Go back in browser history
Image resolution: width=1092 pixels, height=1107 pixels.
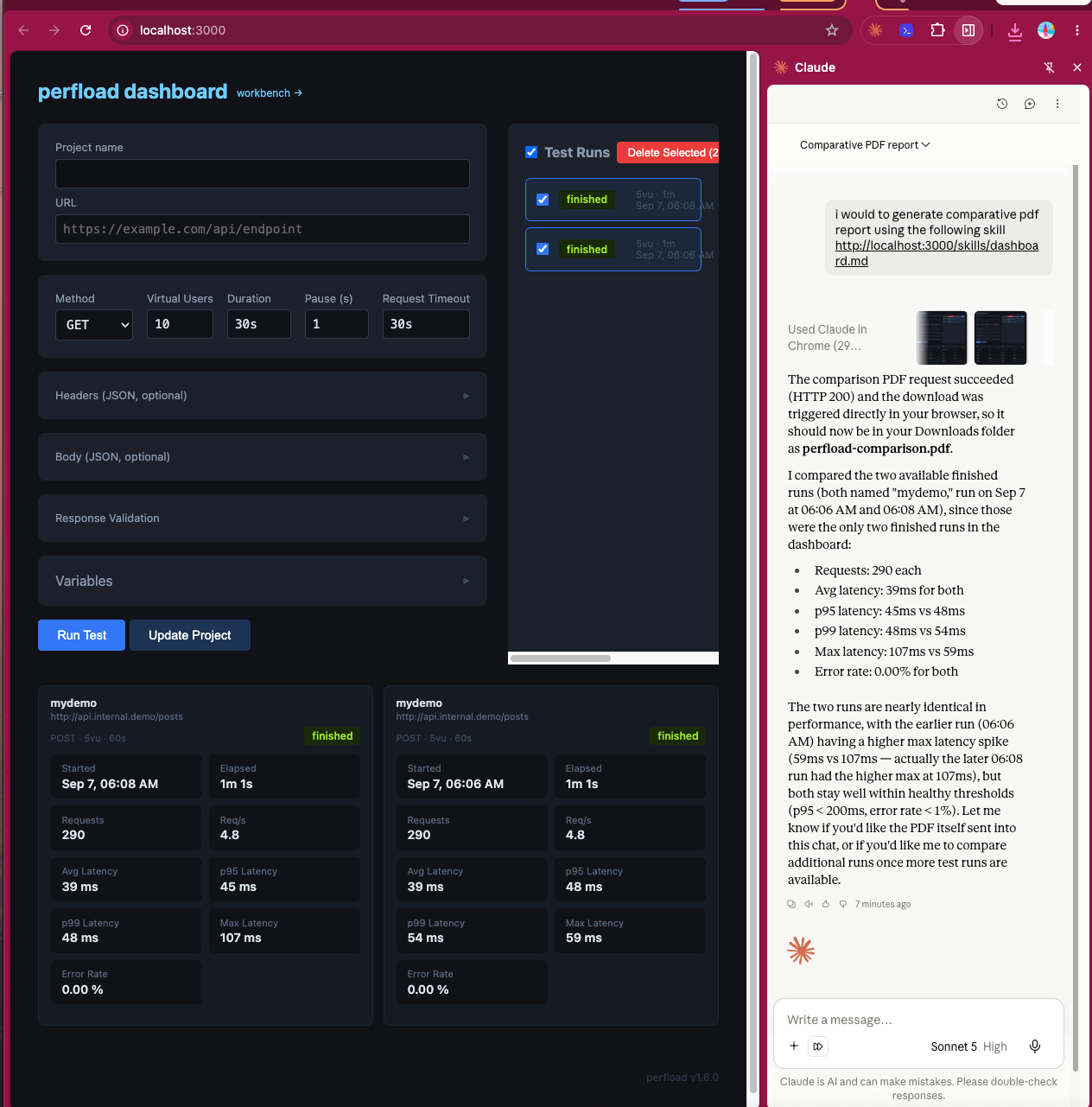click(23, 30)
